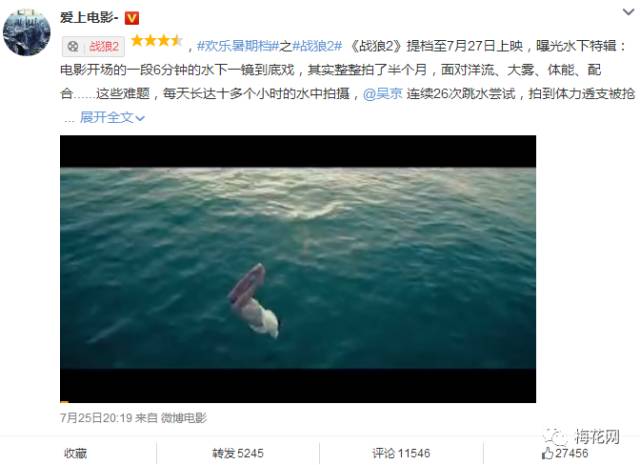
Task: Open 评论 11546 comments
Action: (401, 453)
